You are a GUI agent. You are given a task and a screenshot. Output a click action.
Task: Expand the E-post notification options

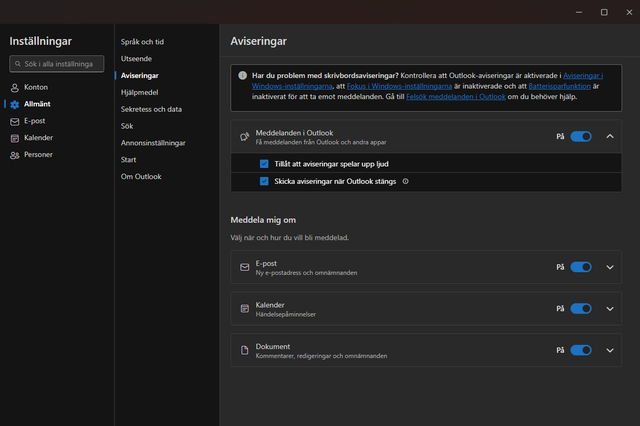(x=610, y=267)
